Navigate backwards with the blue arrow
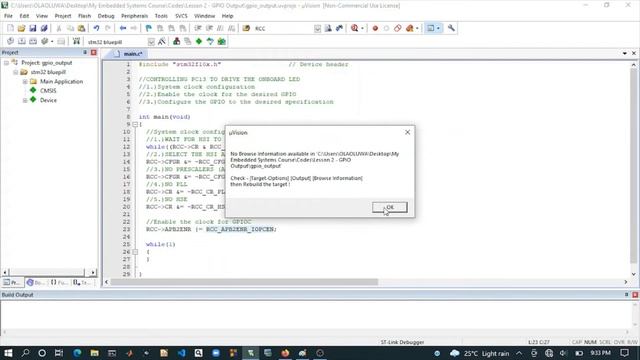Viewport: 640px width, 360px height. click(122, 28)
